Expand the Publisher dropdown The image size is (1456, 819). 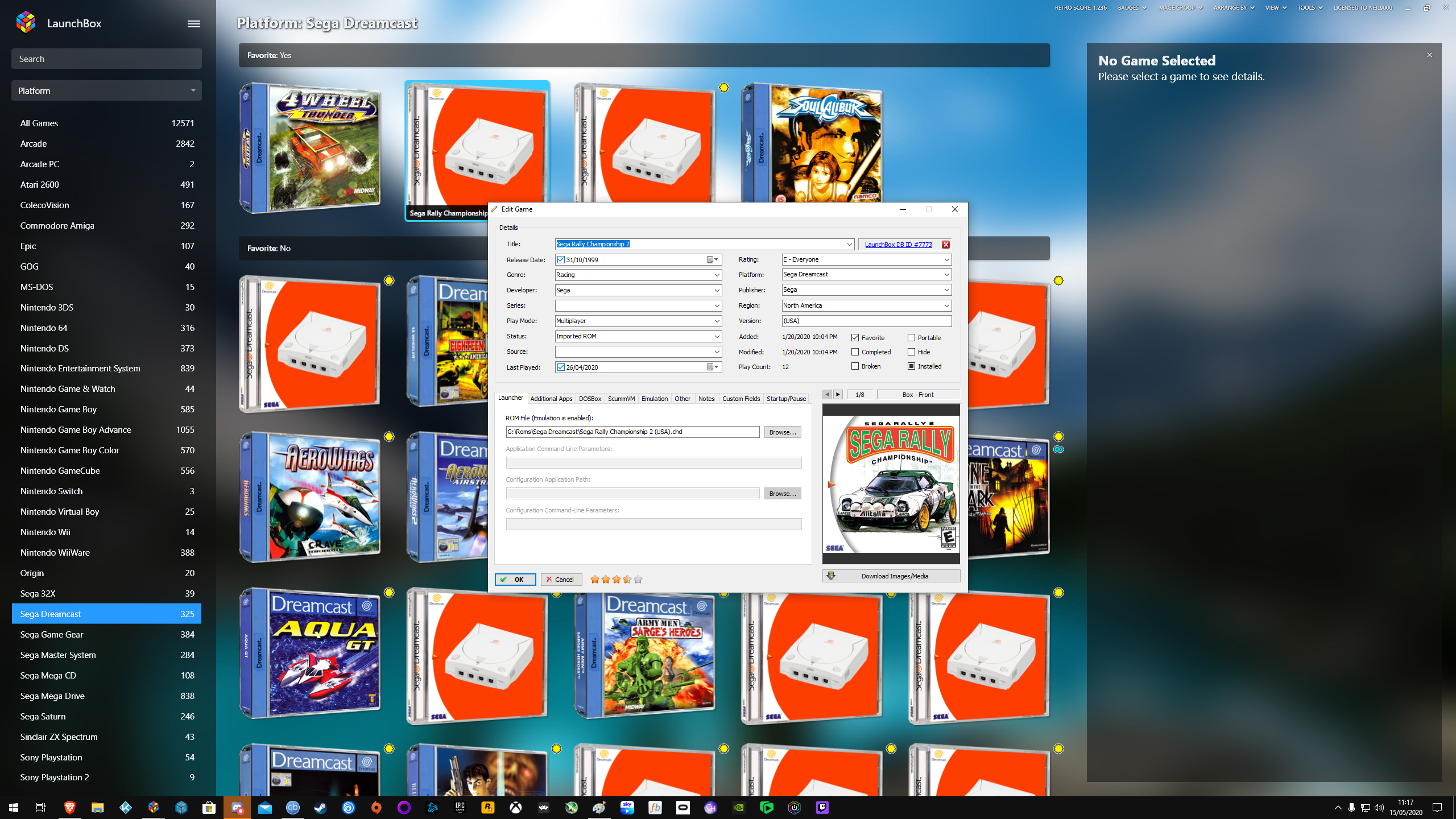pyautogui.click(x=946, y=290)
